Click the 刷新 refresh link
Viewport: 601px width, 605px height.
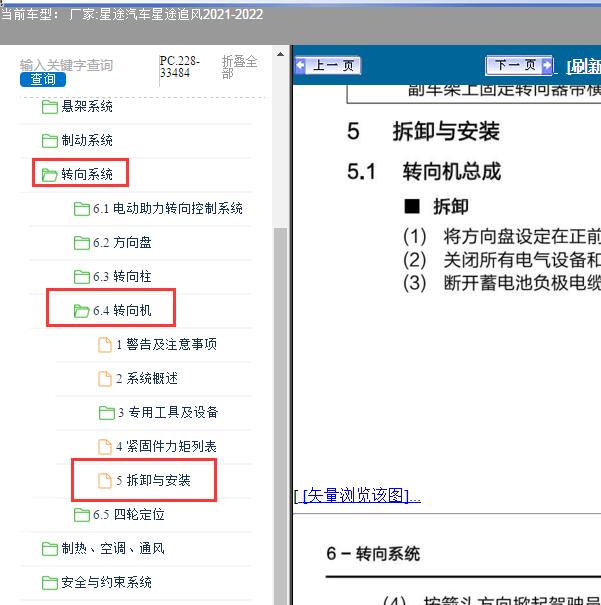[584, 67]
